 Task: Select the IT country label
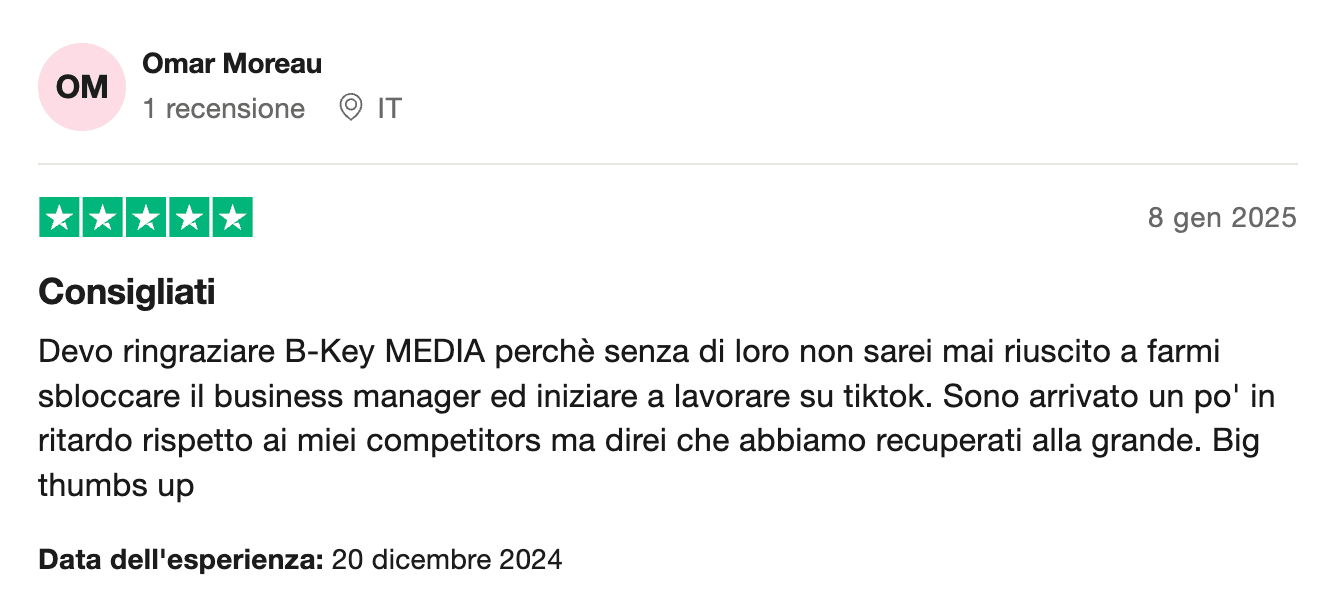pos(389,108)
